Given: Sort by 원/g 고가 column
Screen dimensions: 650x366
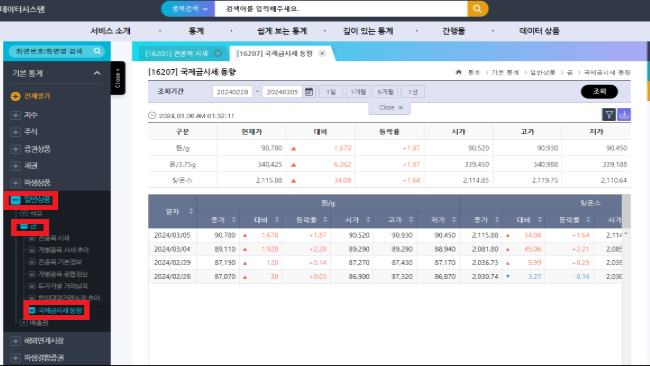Looking at the screenshot, I should pyautogui.click(x=411, y=220).
